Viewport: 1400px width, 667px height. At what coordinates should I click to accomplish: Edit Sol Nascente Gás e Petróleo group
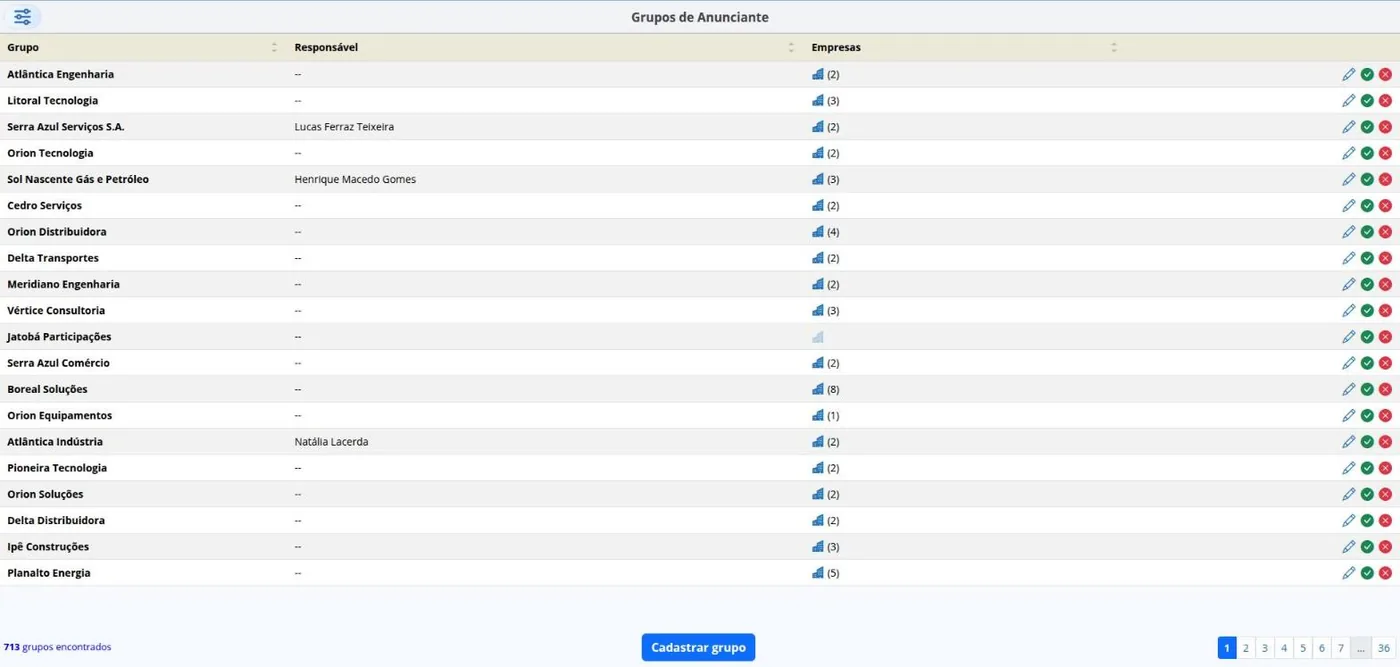coord(1349,179)
